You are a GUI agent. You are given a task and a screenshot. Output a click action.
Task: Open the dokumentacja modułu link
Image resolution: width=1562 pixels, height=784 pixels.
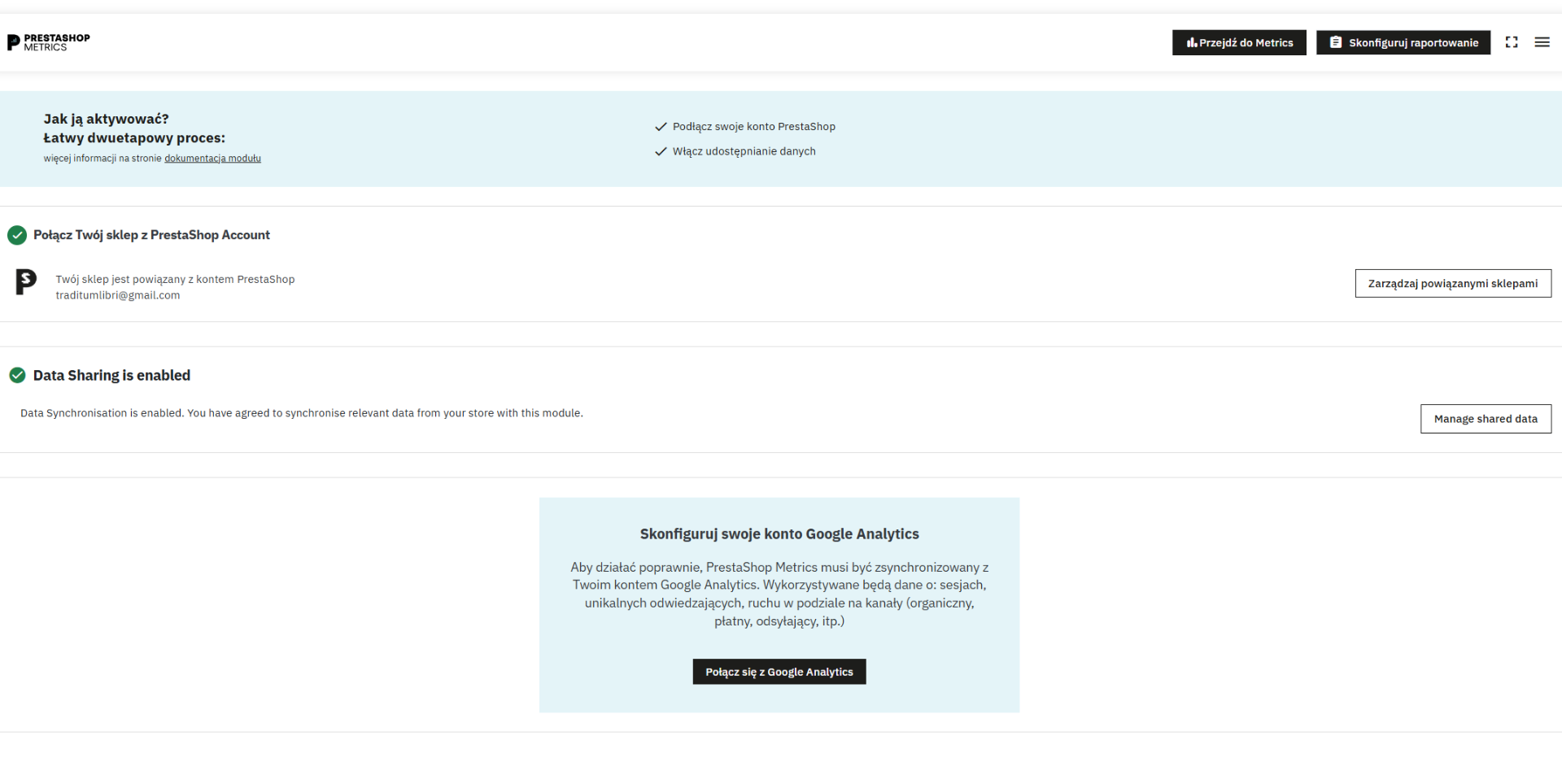(x=212, y=159)
